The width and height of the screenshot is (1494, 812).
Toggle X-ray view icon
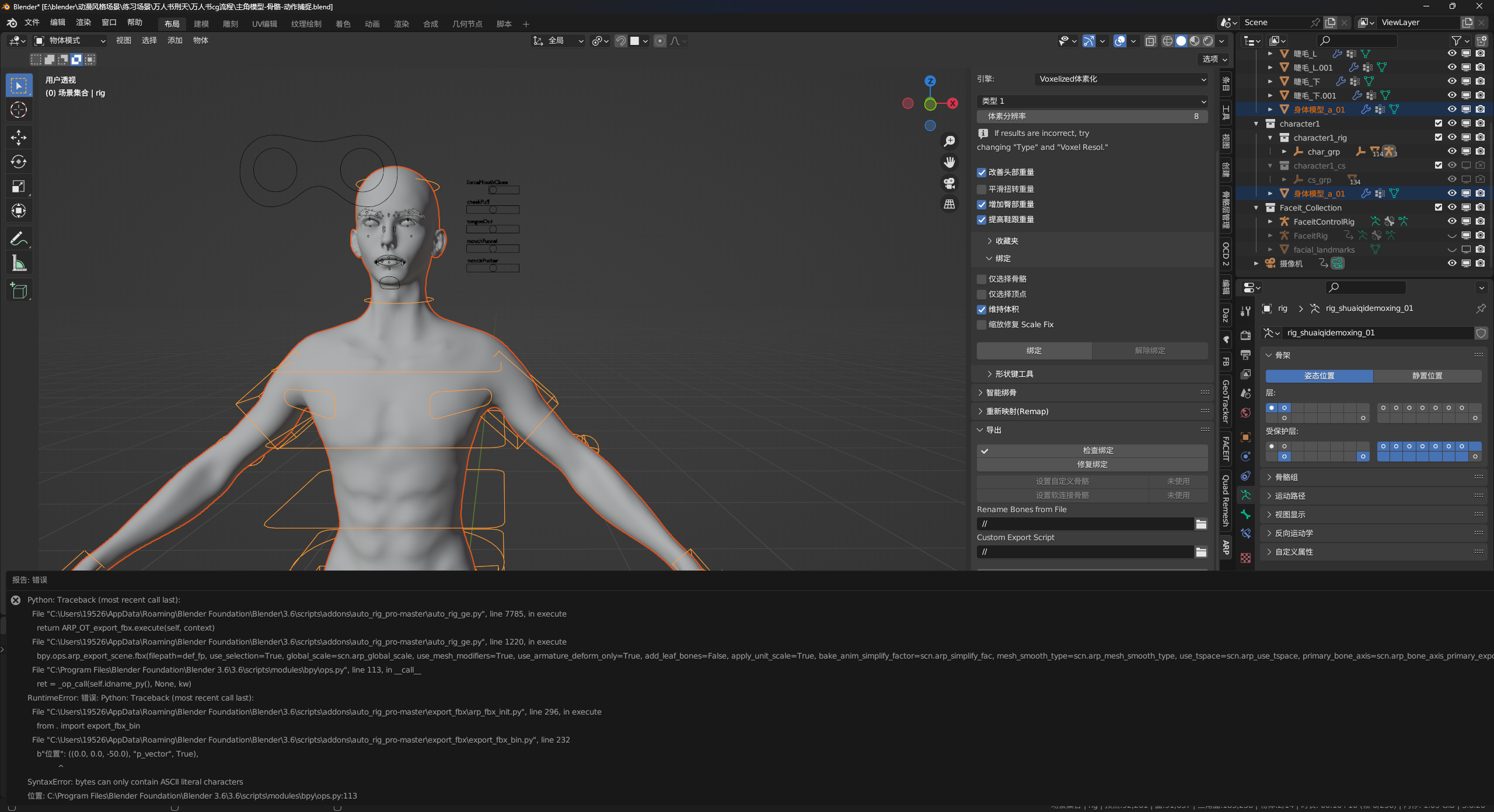pyautogui.click(x=1151, y=41)
